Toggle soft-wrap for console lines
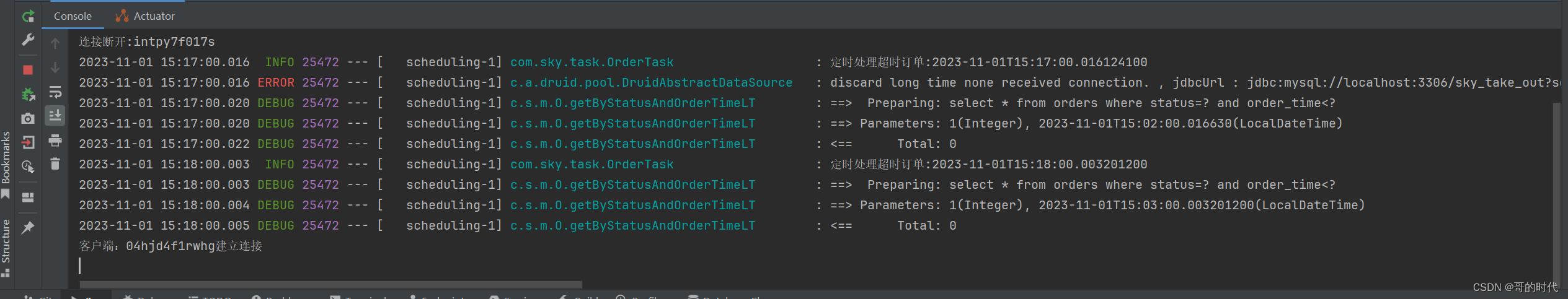This screenshot has width=1568, height=299. 55,92
